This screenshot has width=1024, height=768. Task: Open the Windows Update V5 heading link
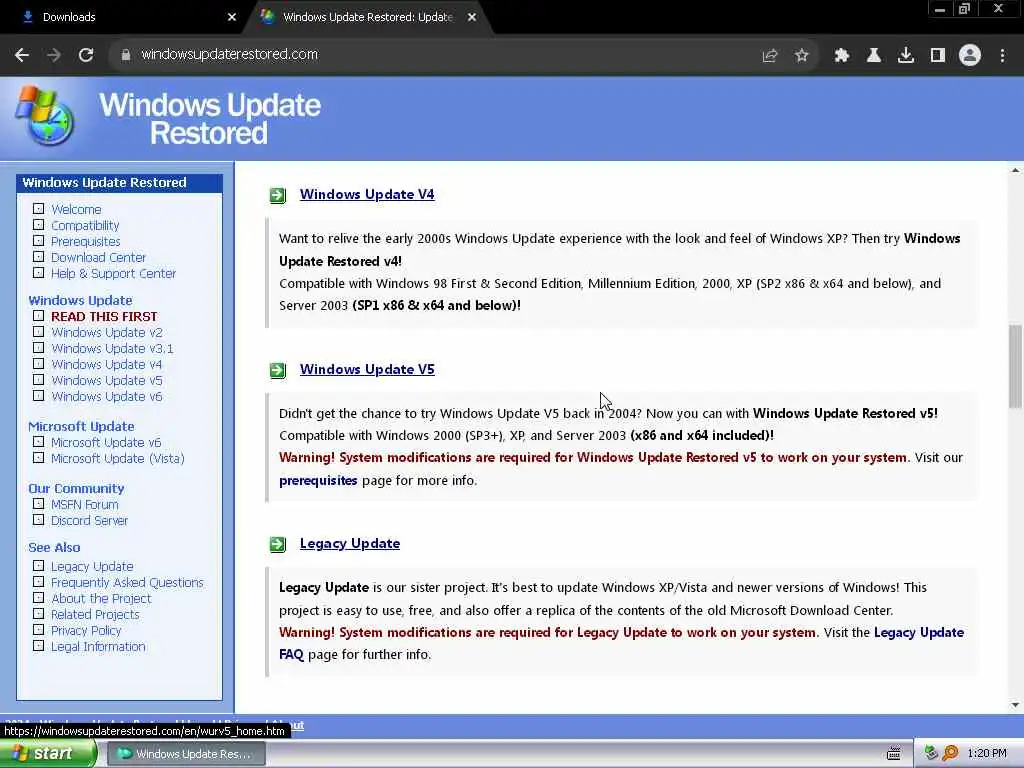click(367, 369)
